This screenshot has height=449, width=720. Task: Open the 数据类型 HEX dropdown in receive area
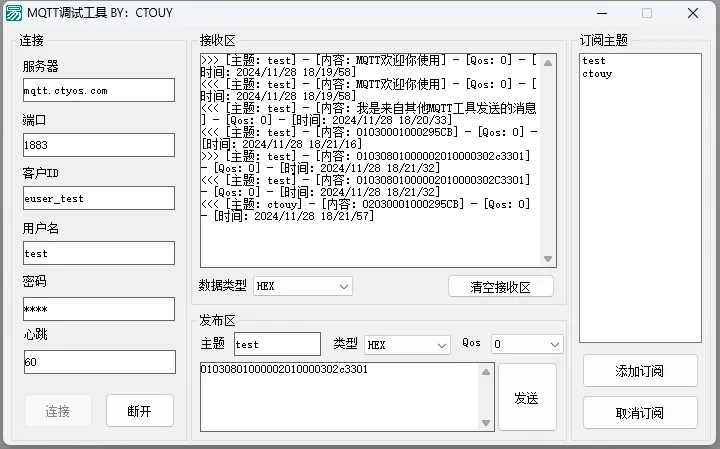[x=303, y=286]
